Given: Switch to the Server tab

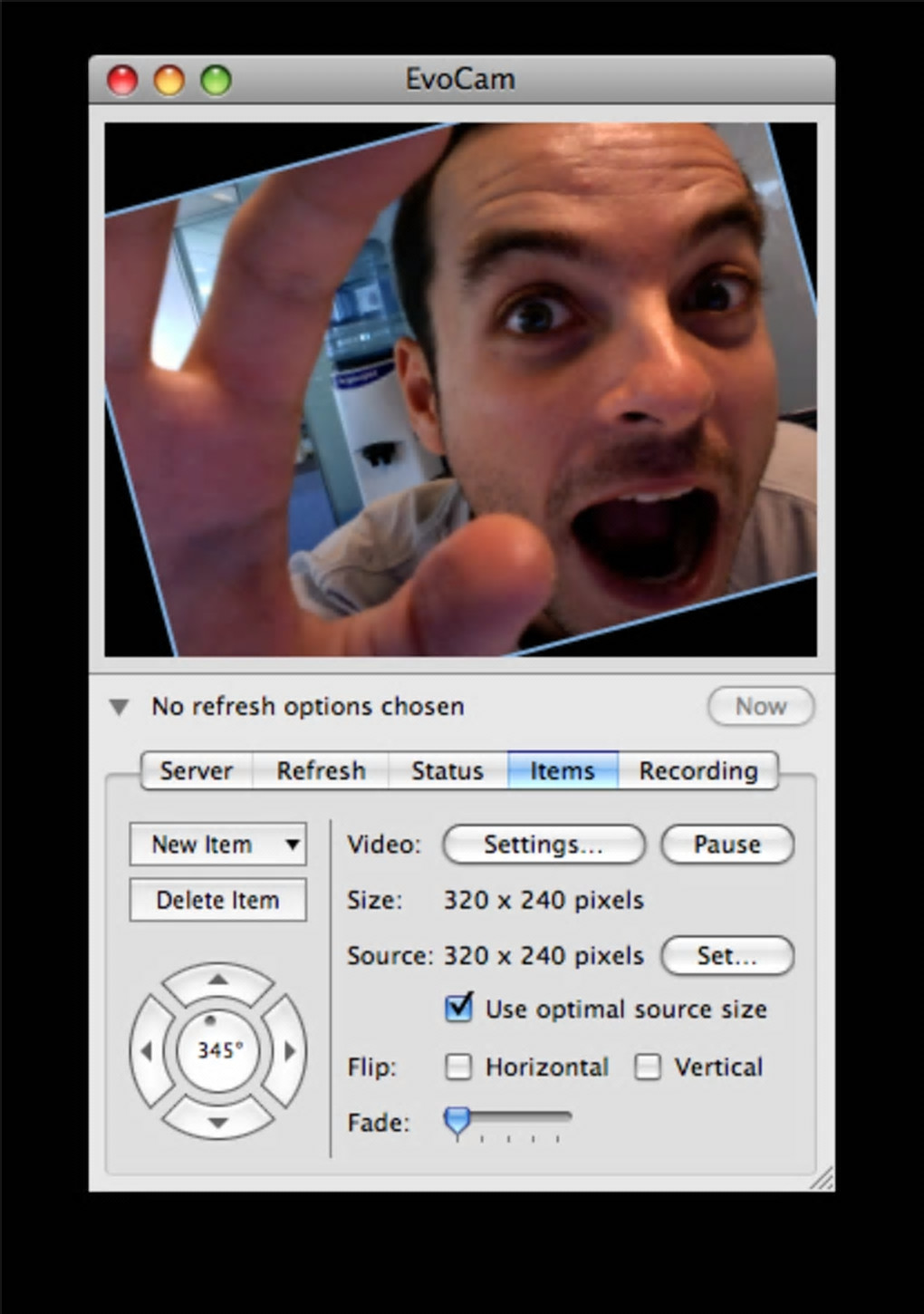Looking at the screenshot, I should tap(197, 770).
